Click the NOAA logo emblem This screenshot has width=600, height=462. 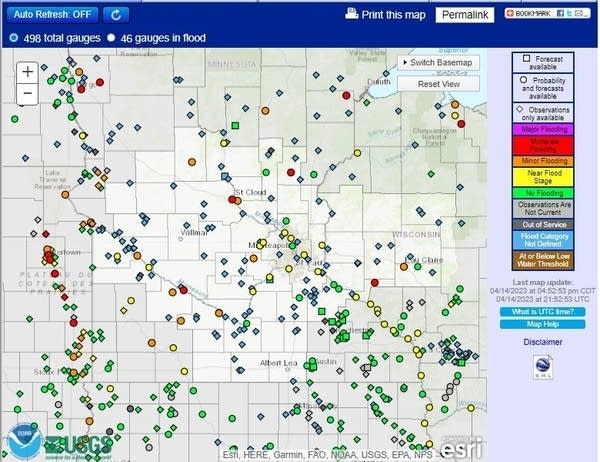click(25, 442)
